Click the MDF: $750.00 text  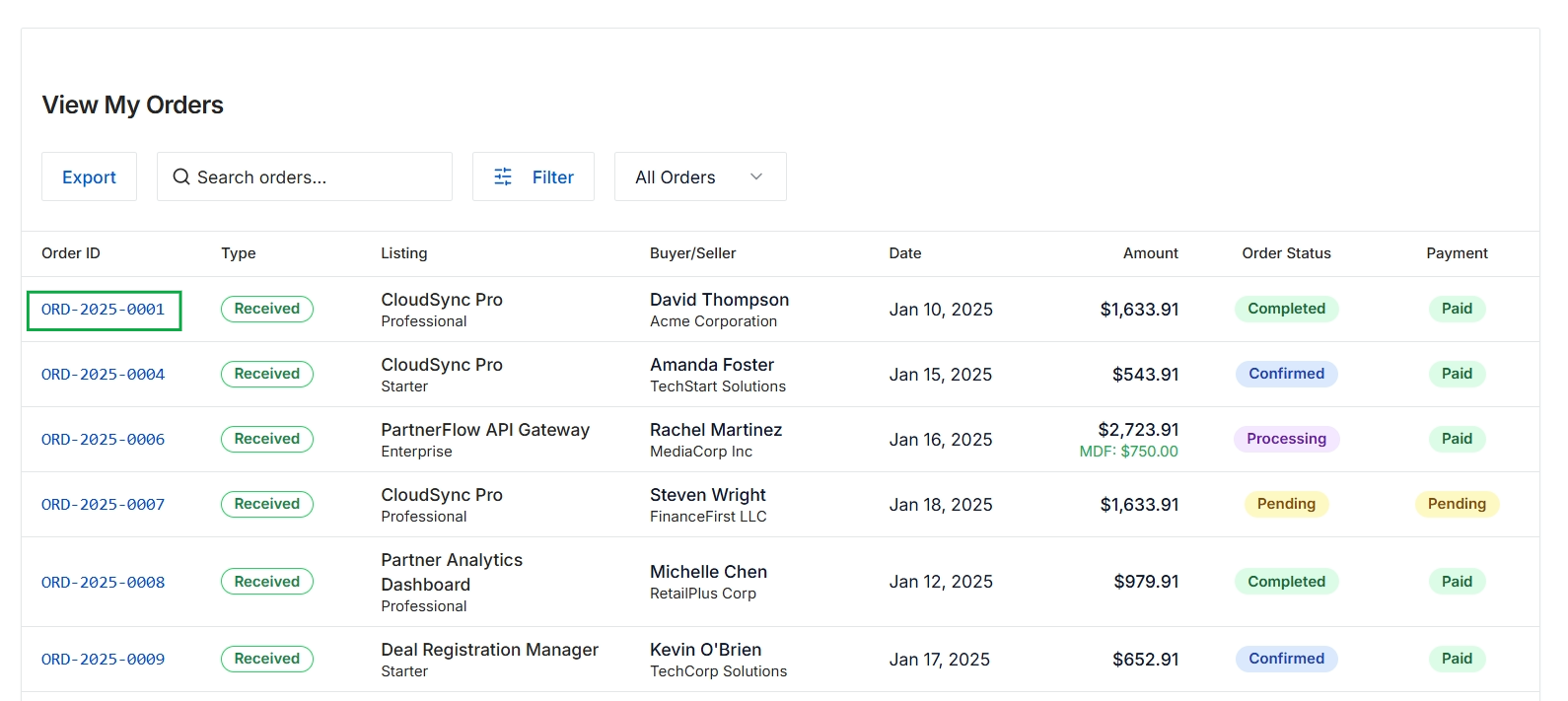(1129, 452)
